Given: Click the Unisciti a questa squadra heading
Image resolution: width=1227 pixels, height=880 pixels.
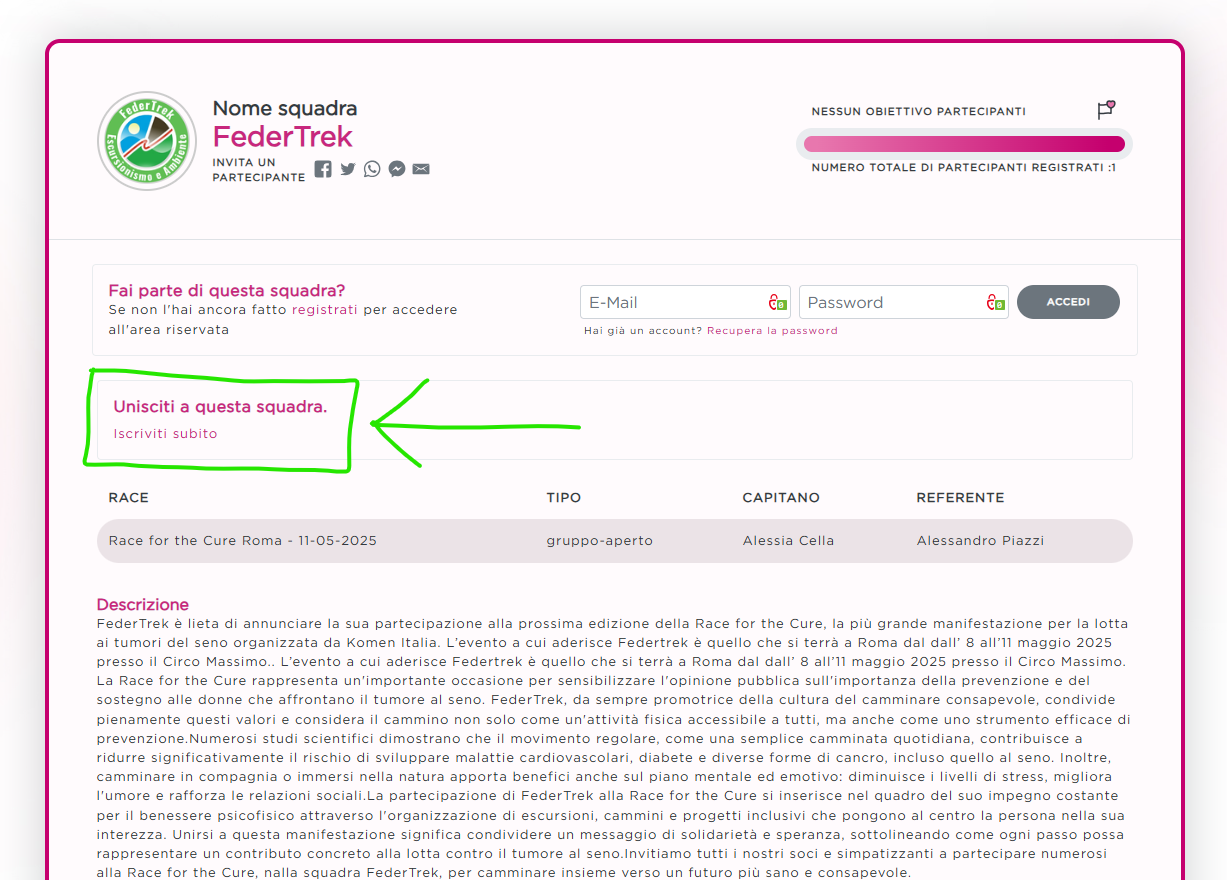Looking at the screenshot, I should (220, 407).
